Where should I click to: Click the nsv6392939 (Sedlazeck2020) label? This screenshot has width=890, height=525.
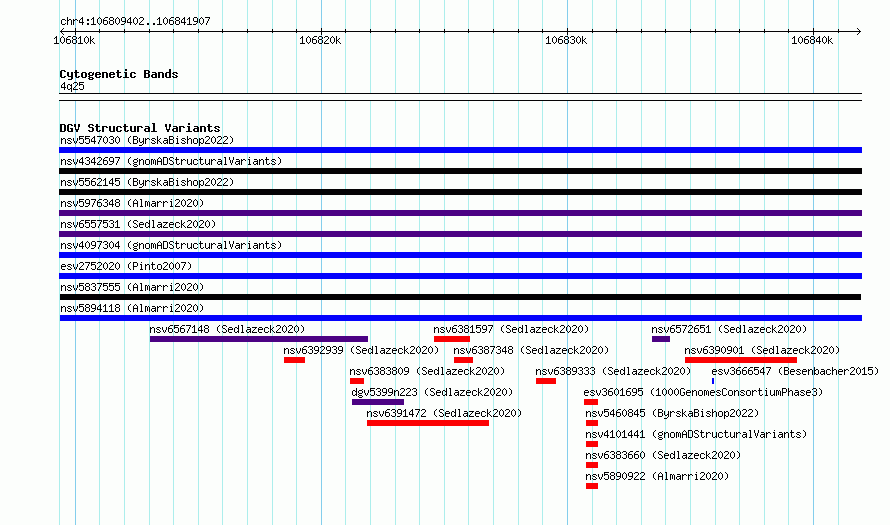point(362,350)
